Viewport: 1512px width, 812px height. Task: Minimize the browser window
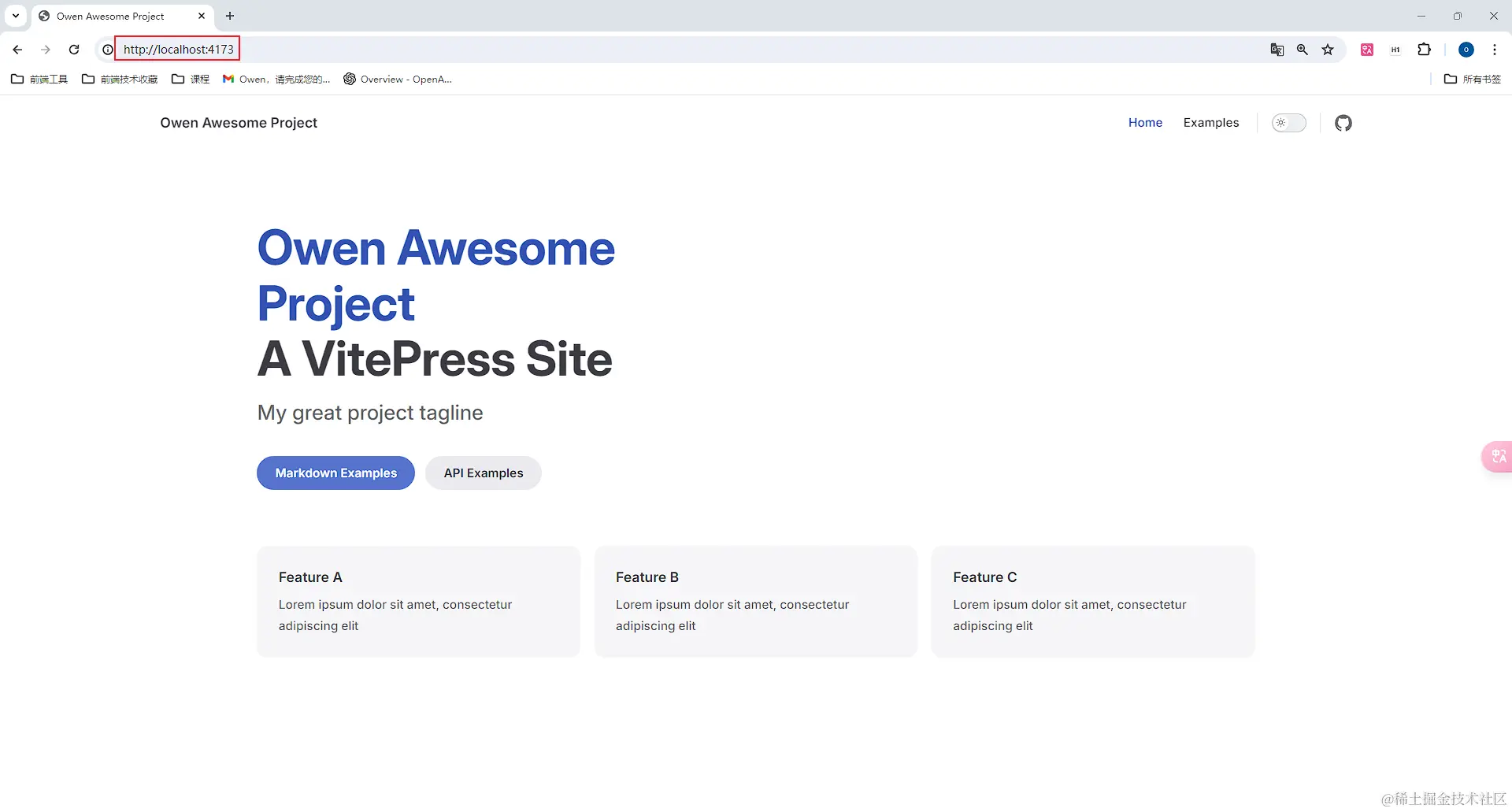point(1421,16)
